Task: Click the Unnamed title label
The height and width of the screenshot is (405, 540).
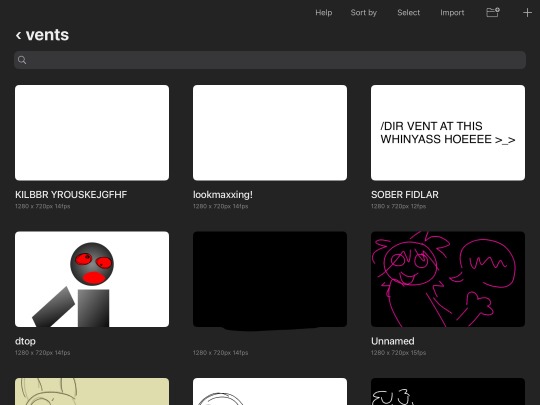Action: click(x=393, y=341)
